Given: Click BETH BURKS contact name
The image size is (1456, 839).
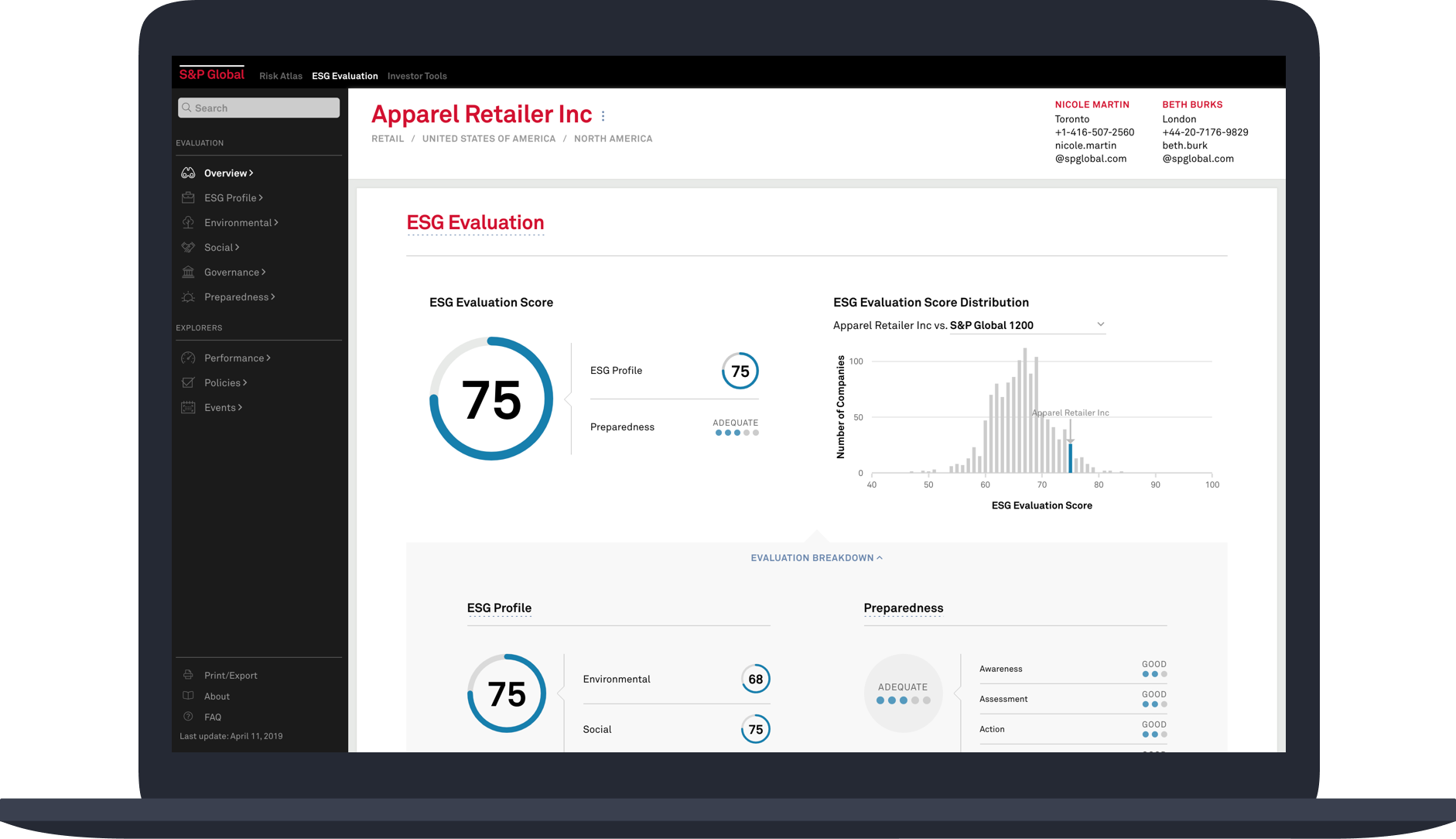Looking at the screenshot, I should tap(1192, 104).
